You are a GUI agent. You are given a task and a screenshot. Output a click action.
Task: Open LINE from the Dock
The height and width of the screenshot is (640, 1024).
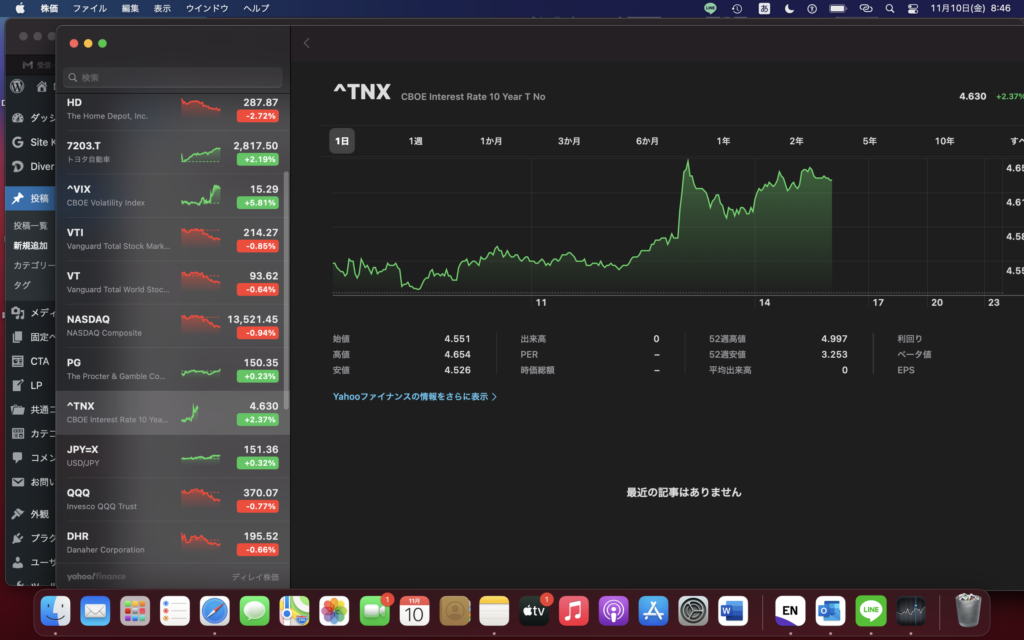pyautogui.click(x=870, y=609)
